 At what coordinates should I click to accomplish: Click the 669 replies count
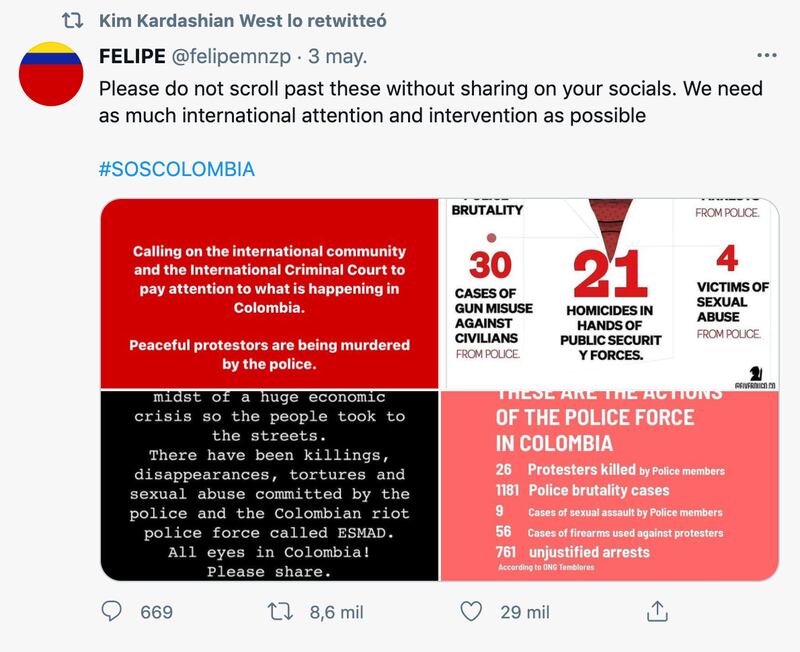pyautogui.click(x=157, y=612)
